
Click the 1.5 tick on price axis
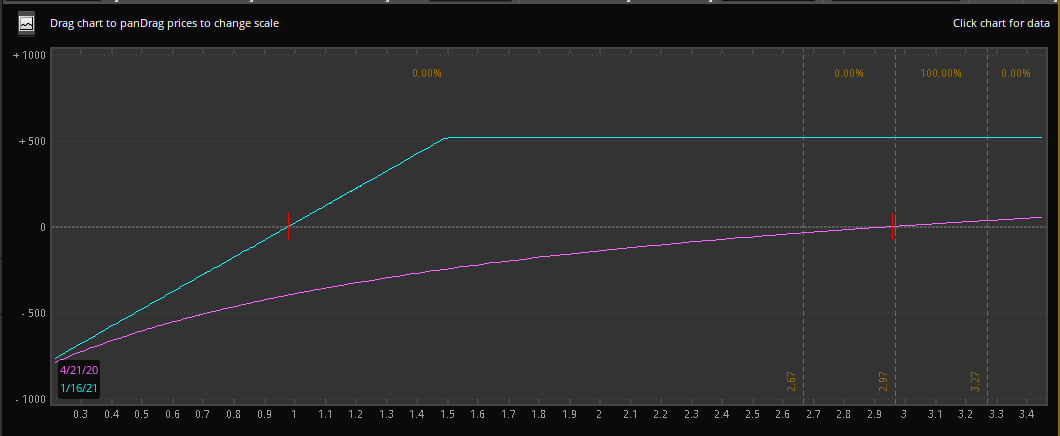pyautogui.click(x=447, y=413)
